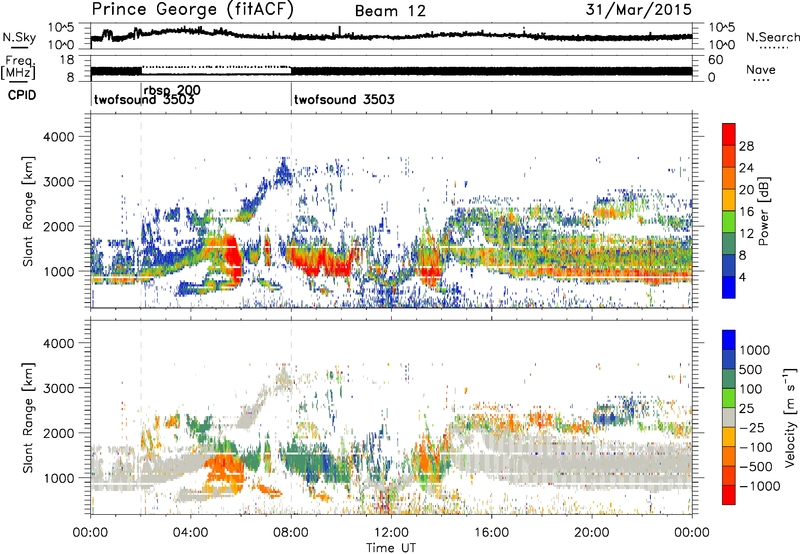Click the 'Freq. [MHz]' axis label

18,67
